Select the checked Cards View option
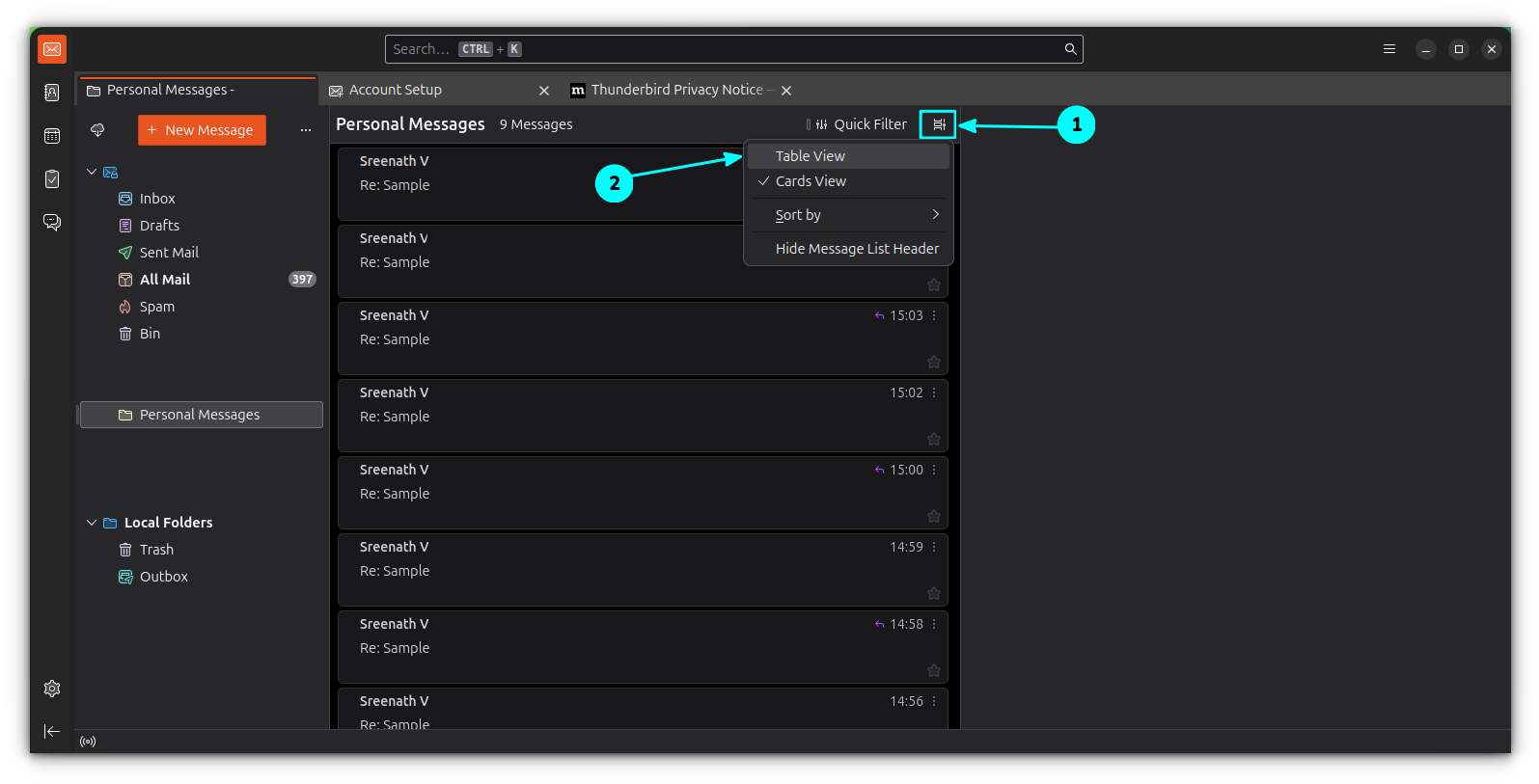The width and height of the screenshot is (1539, 784). pos(811,181)
